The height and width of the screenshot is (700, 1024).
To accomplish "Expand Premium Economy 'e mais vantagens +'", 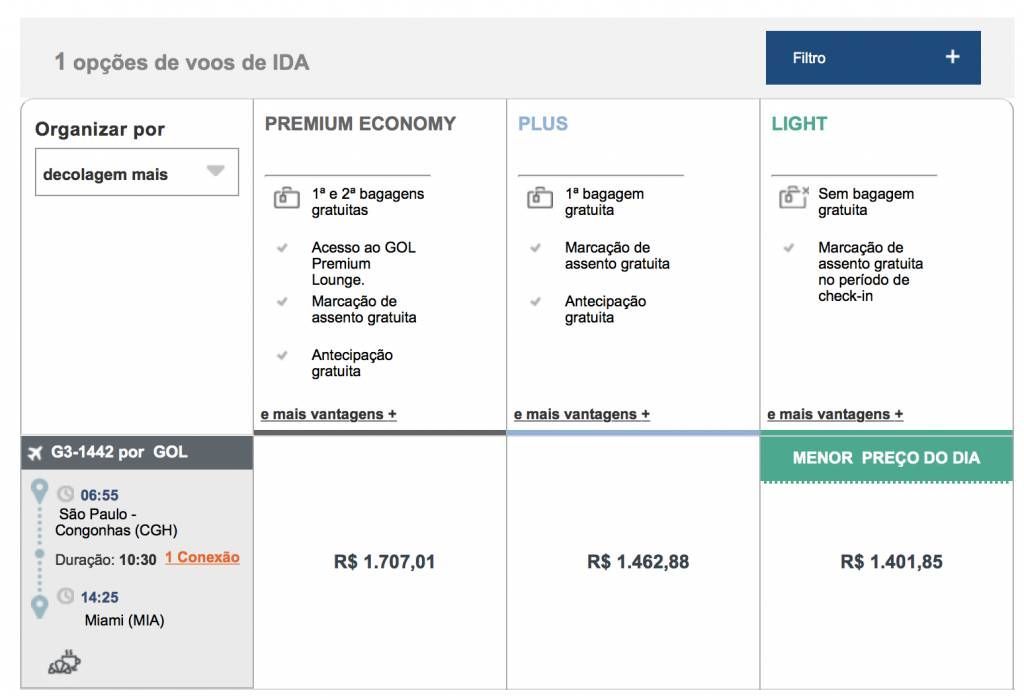I will [x=328, y=414].
